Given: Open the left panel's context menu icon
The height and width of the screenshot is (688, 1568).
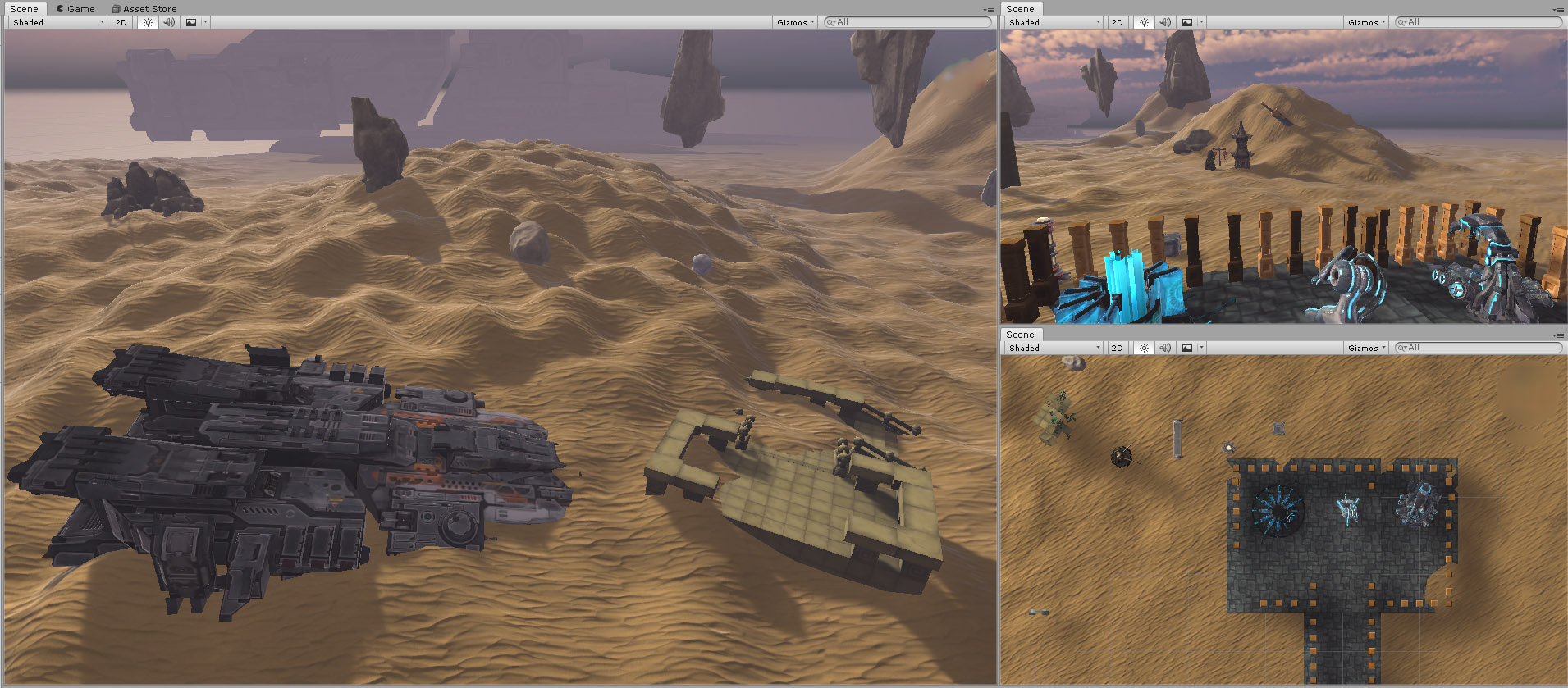Looking at the screenshot, I should click(989, 10).
